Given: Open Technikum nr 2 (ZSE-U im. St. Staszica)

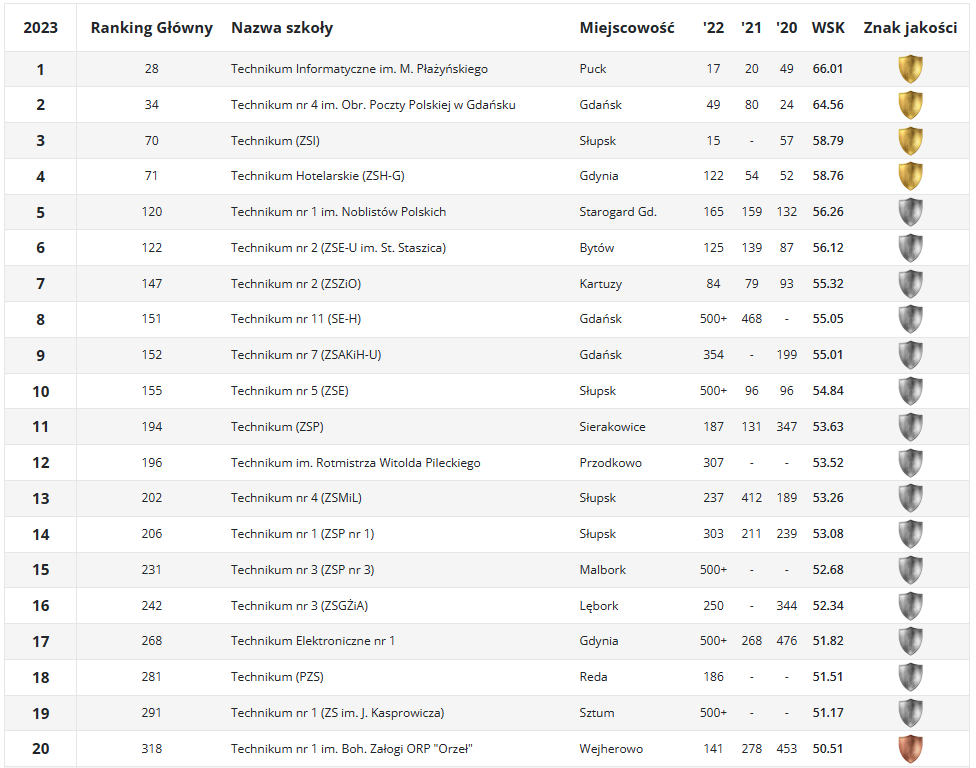Looking at the screenshot, I should [x=338, y=248].
